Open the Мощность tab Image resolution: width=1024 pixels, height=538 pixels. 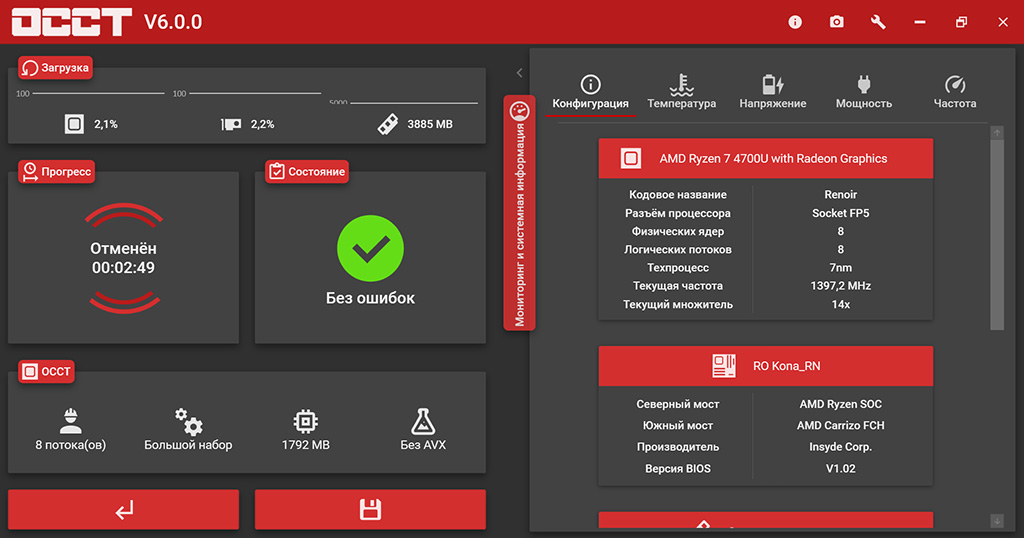(863, 93)
